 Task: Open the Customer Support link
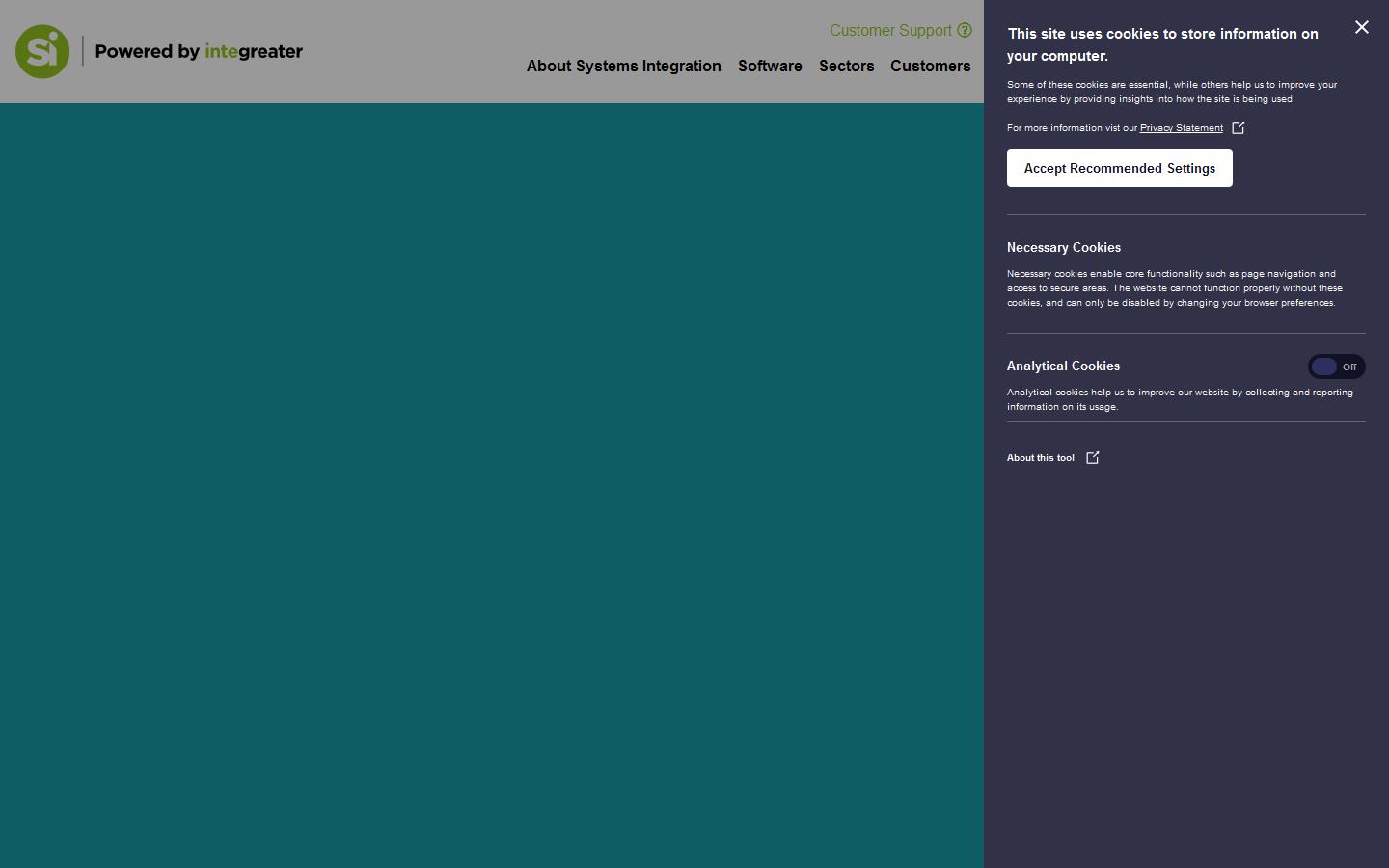coord(889,31)
